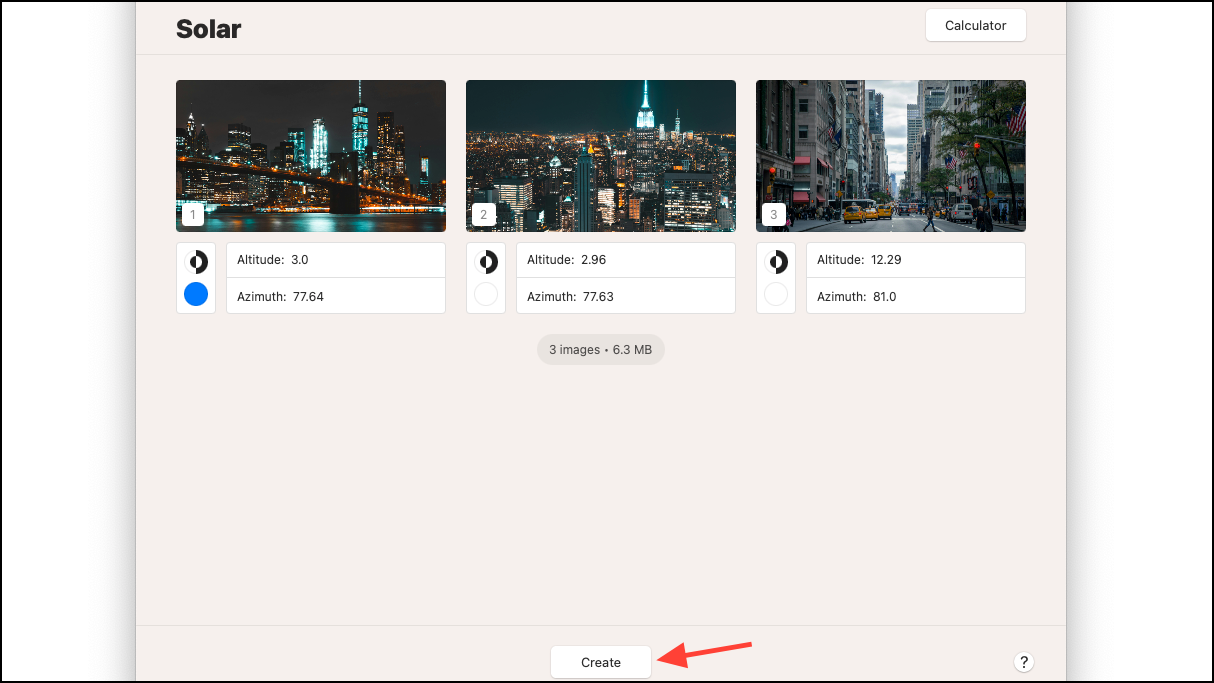
Task: Edit Altitude field showing 3.0
Action: (336, 260)
